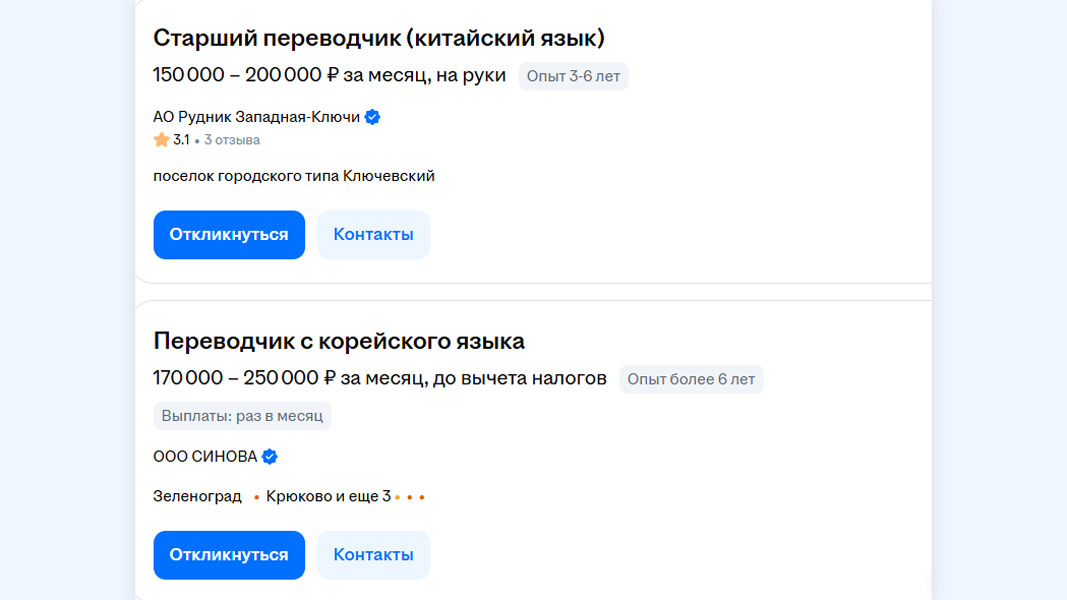The width and height of the screenshot is (1067, 600).
Task: Click the 170 000 – 250 000 ₽ salary line
Action: pos(379,378)
